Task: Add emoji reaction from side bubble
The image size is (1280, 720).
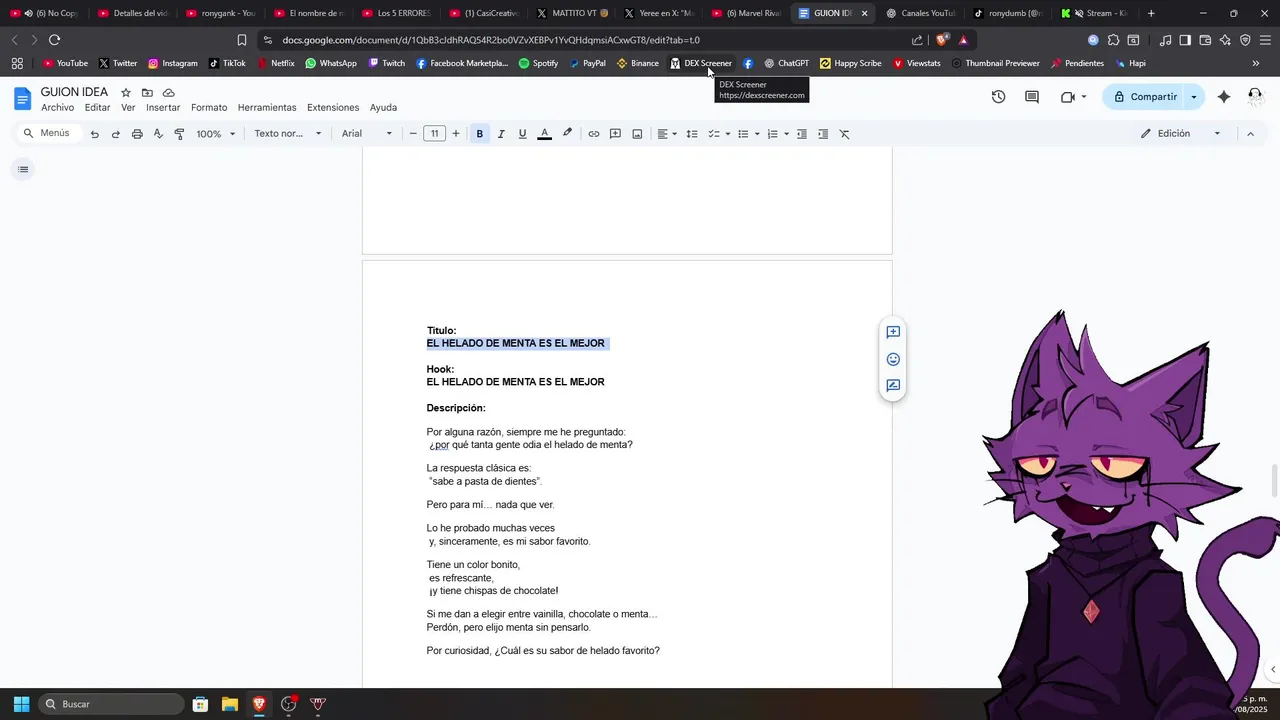Action: click(x=893, y=359)
